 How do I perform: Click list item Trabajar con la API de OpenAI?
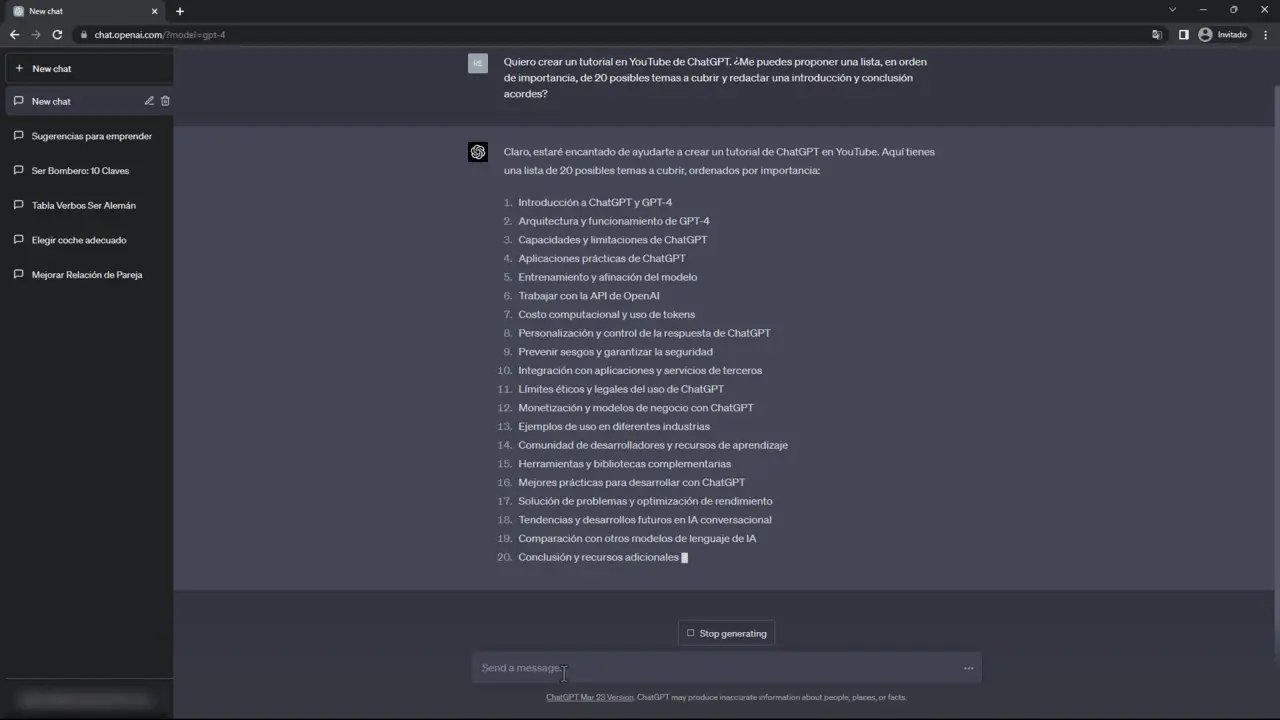(589, 296)
